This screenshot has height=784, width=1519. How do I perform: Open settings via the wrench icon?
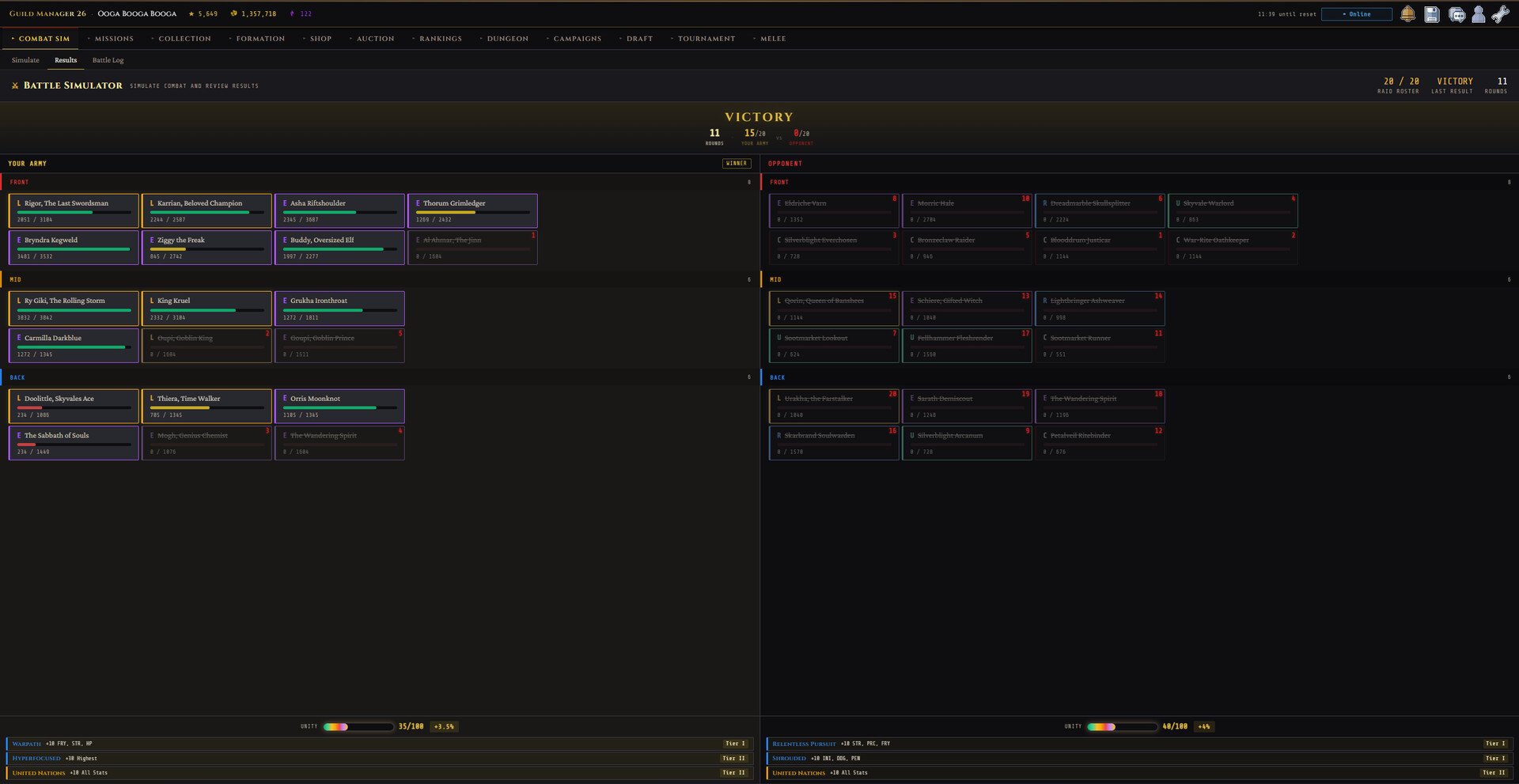(1501, 14)
